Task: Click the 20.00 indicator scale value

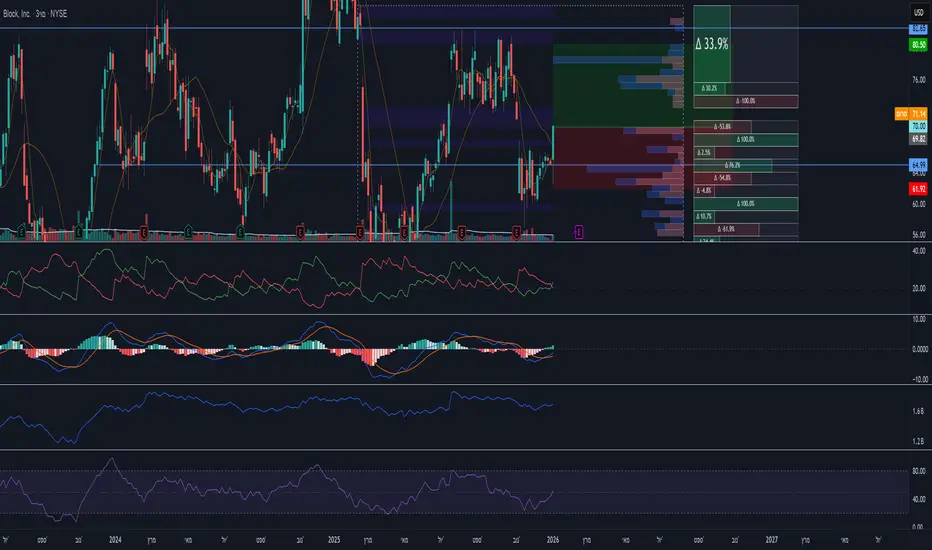Action: 918,288
